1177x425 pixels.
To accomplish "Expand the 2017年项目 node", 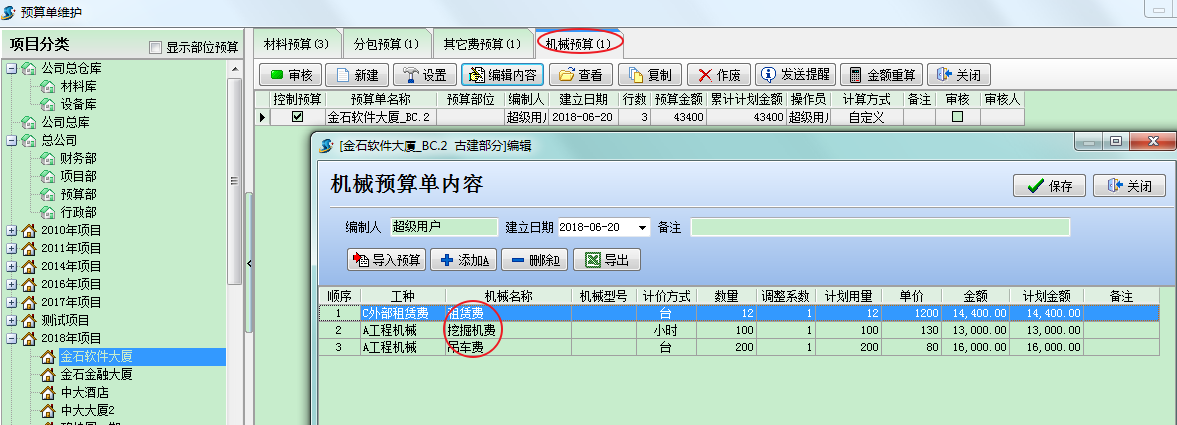I will click(x=11, y=303).
